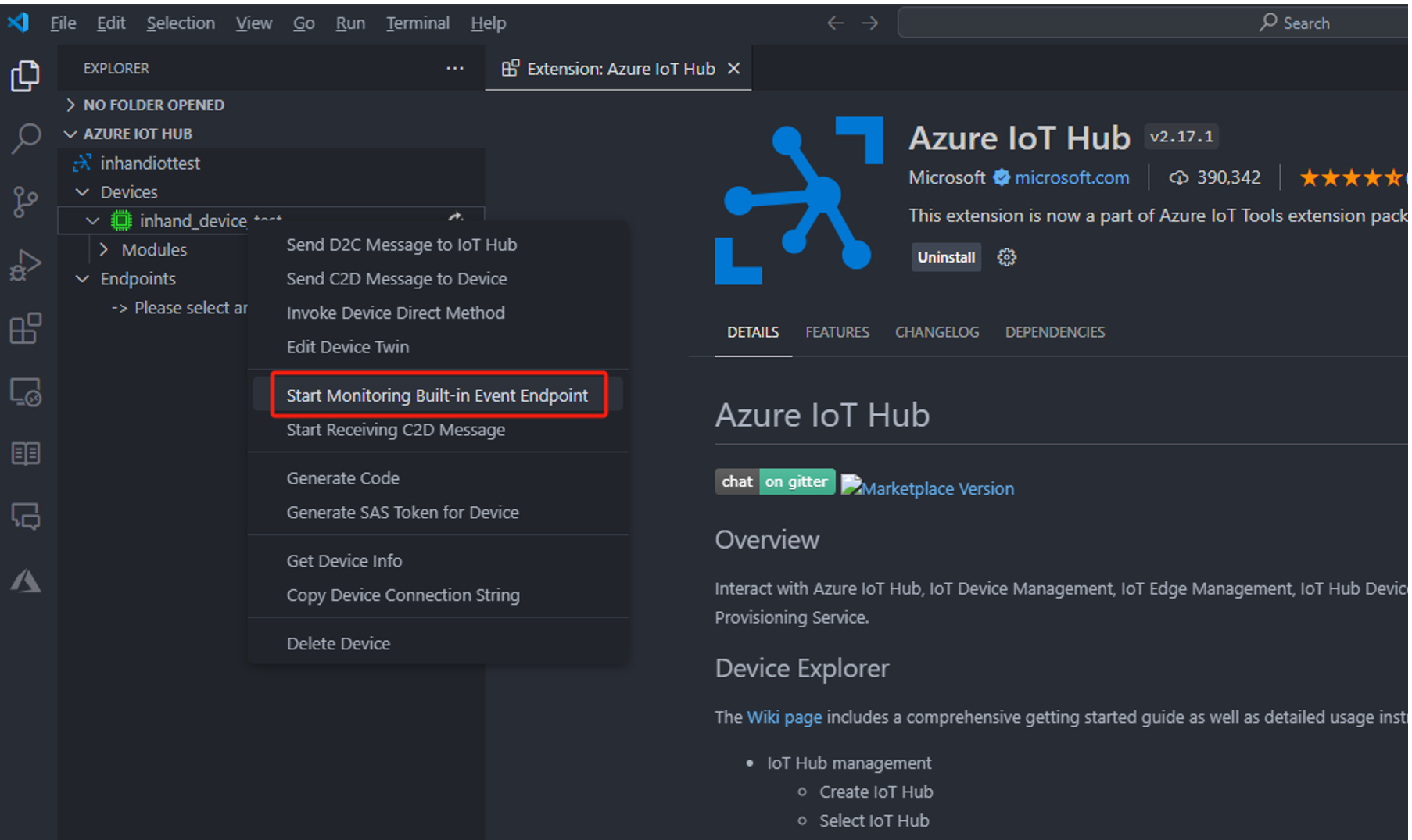
Task: Click in the top Search box
Action: pos(1149,23)
